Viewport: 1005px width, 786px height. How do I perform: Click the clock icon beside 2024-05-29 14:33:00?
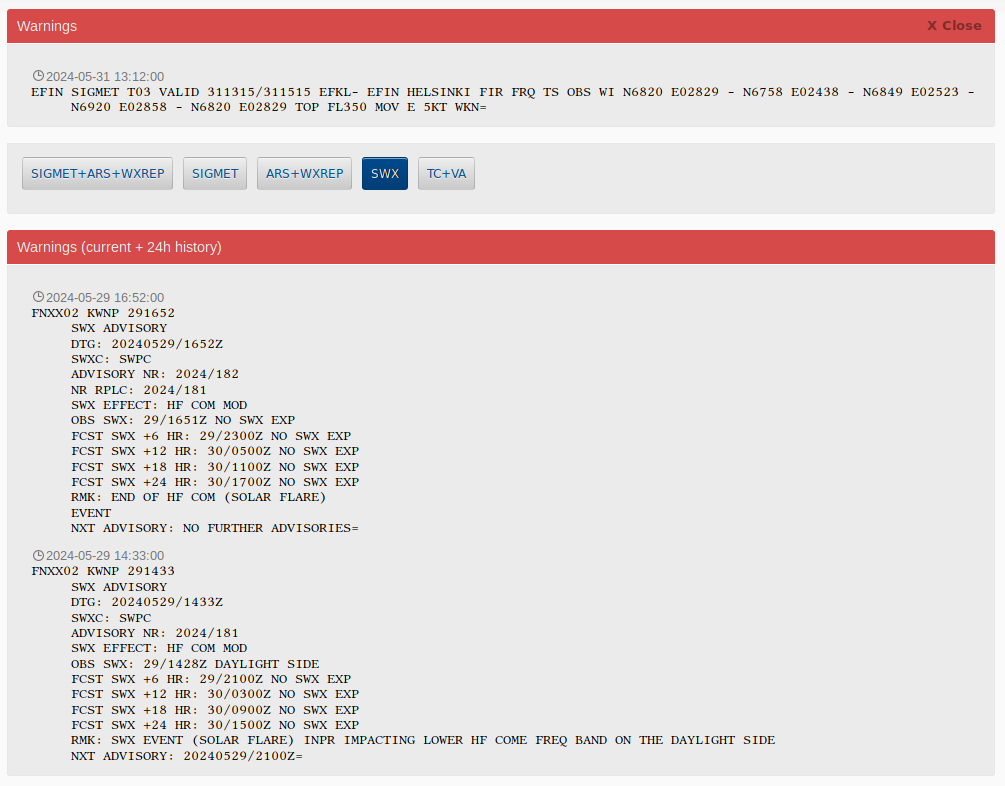38,555
